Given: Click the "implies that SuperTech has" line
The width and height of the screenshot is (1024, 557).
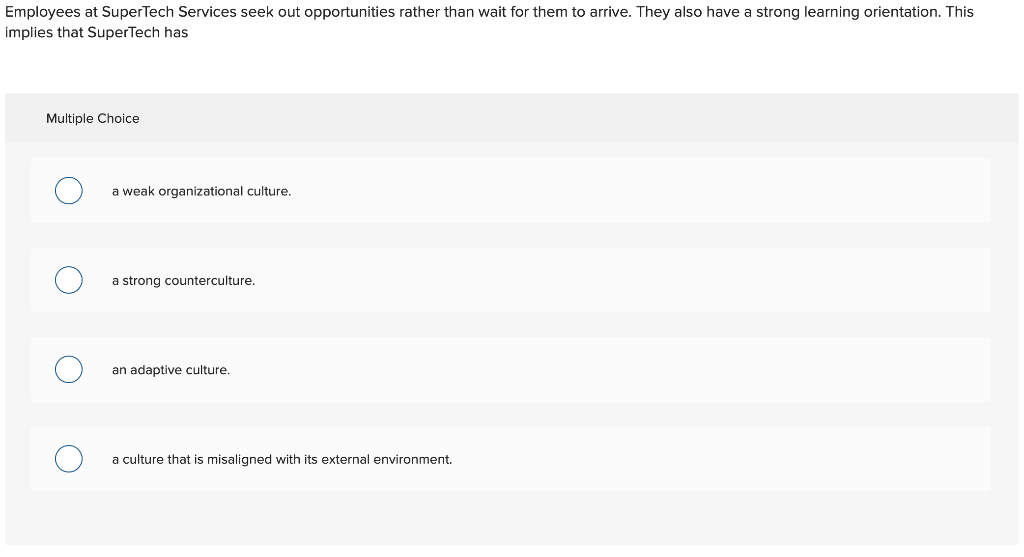Looking at the screenshot, I should pyautogui.click(x=96, y=32).
